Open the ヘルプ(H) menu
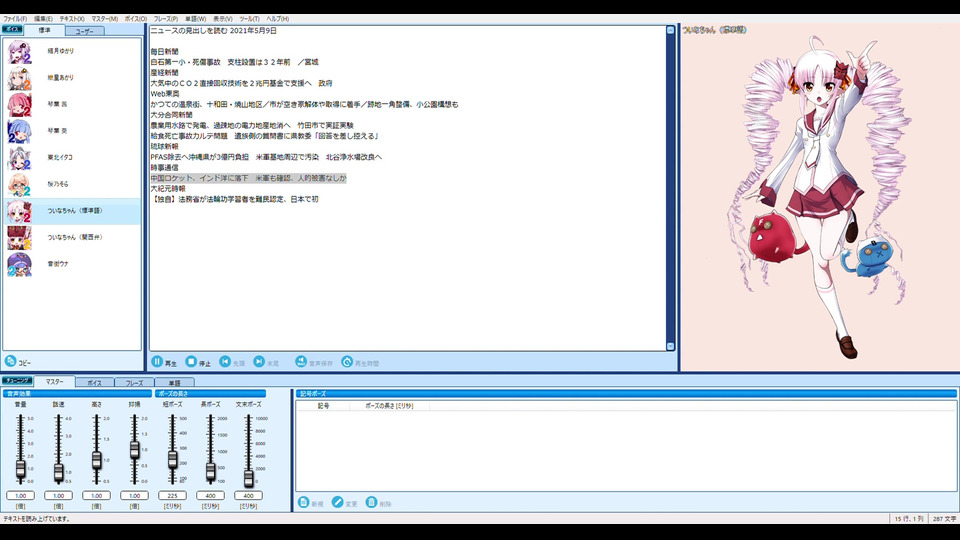The width and height of the screenshot is (960, 540). click(277, 19)
